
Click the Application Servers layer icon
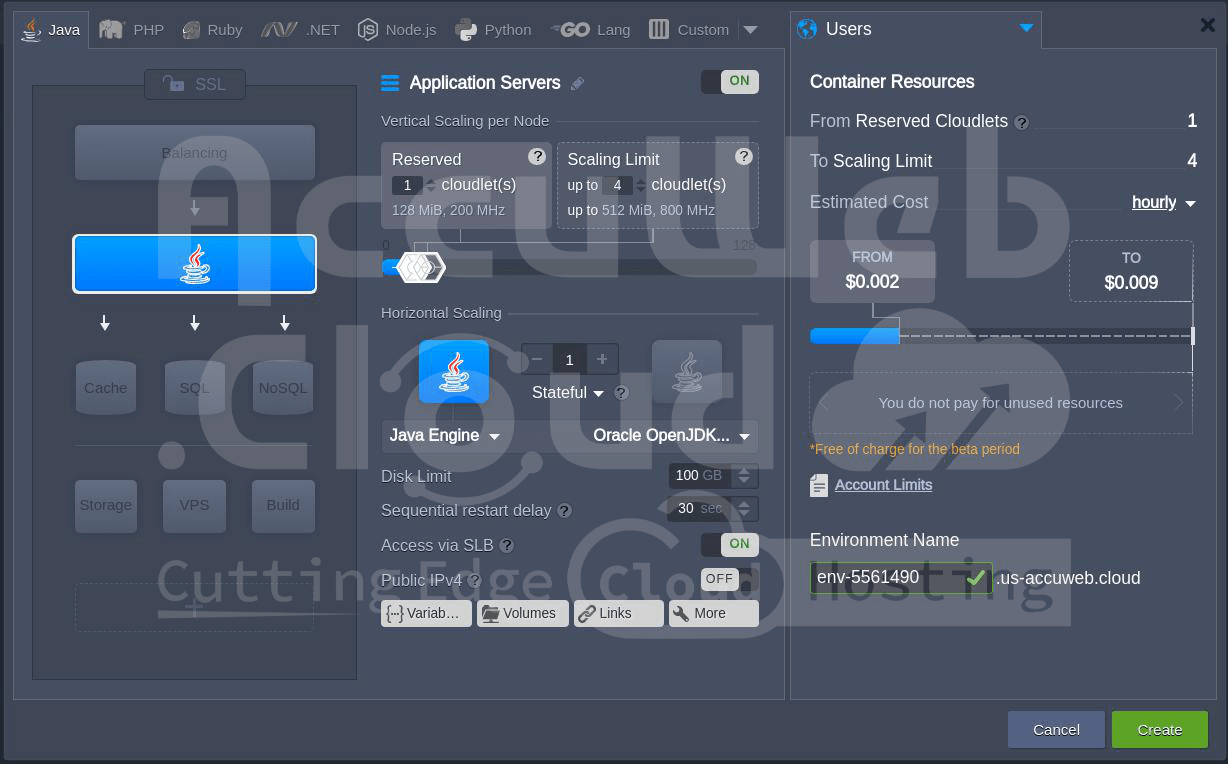tap(390, 83)
